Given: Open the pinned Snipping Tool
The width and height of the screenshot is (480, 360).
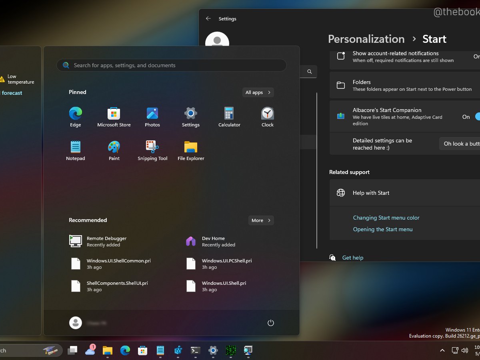Looking at the screenshot, I should (152, 150).
